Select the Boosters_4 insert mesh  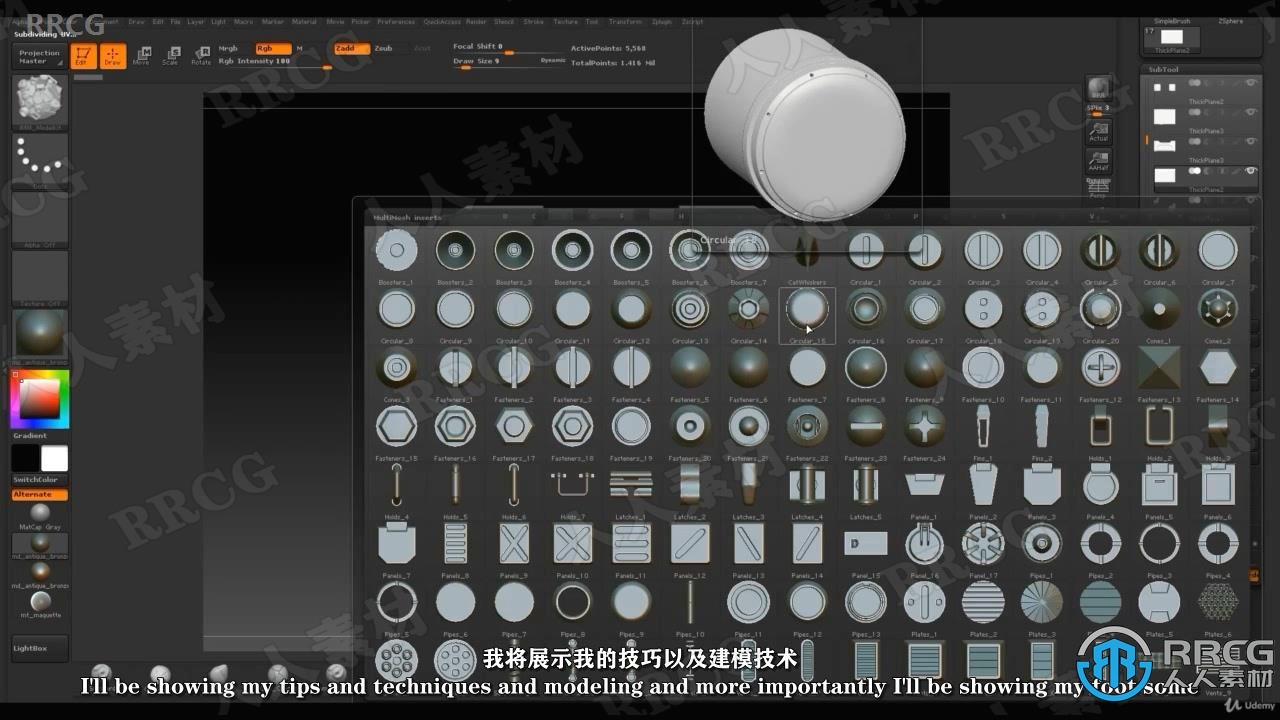point(572,251)
